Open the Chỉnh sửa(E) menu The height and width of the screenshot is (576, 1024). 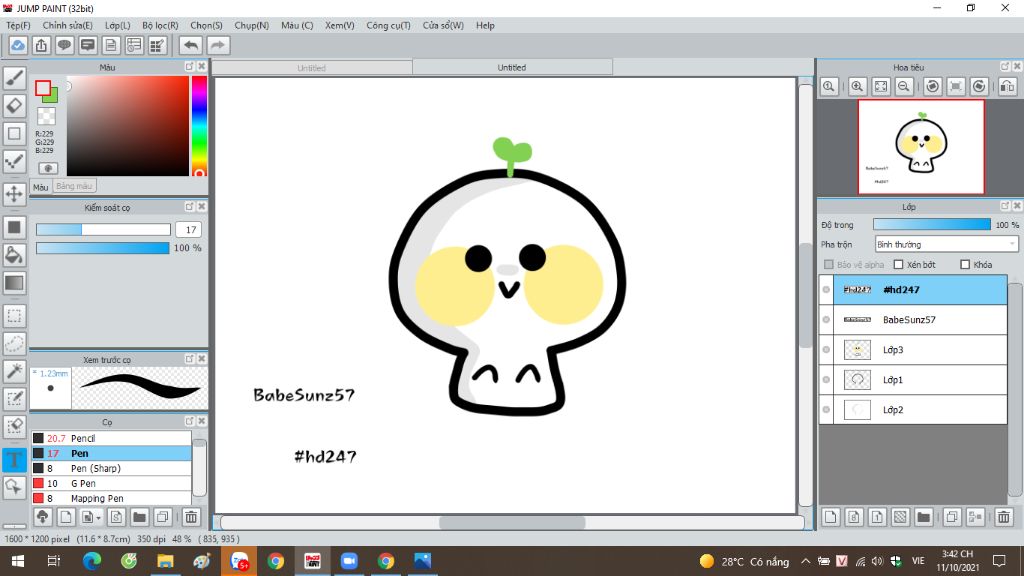[67, 25]
